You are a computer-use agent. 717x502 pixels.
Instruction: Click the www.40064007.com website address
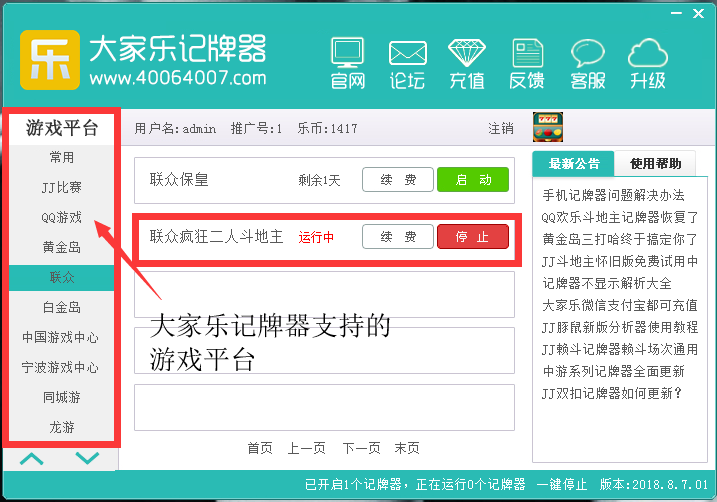tap(178, 78)
